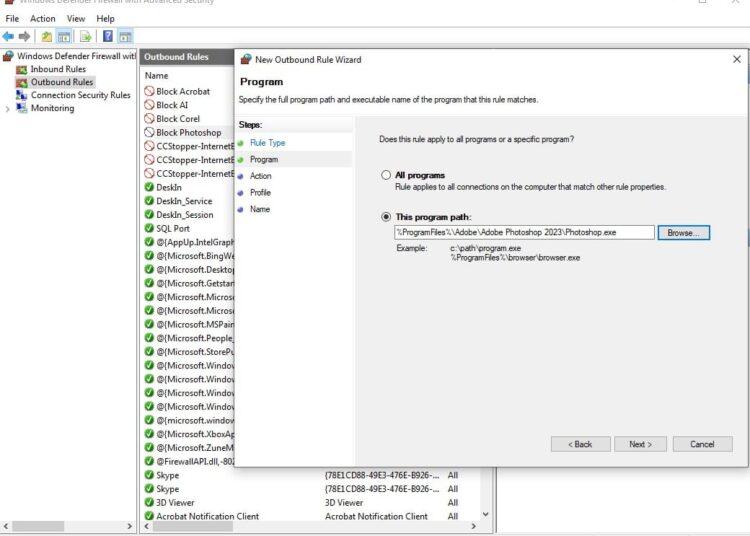
Task: Click the Export List toolbar icon
Action: coord(86,36)
